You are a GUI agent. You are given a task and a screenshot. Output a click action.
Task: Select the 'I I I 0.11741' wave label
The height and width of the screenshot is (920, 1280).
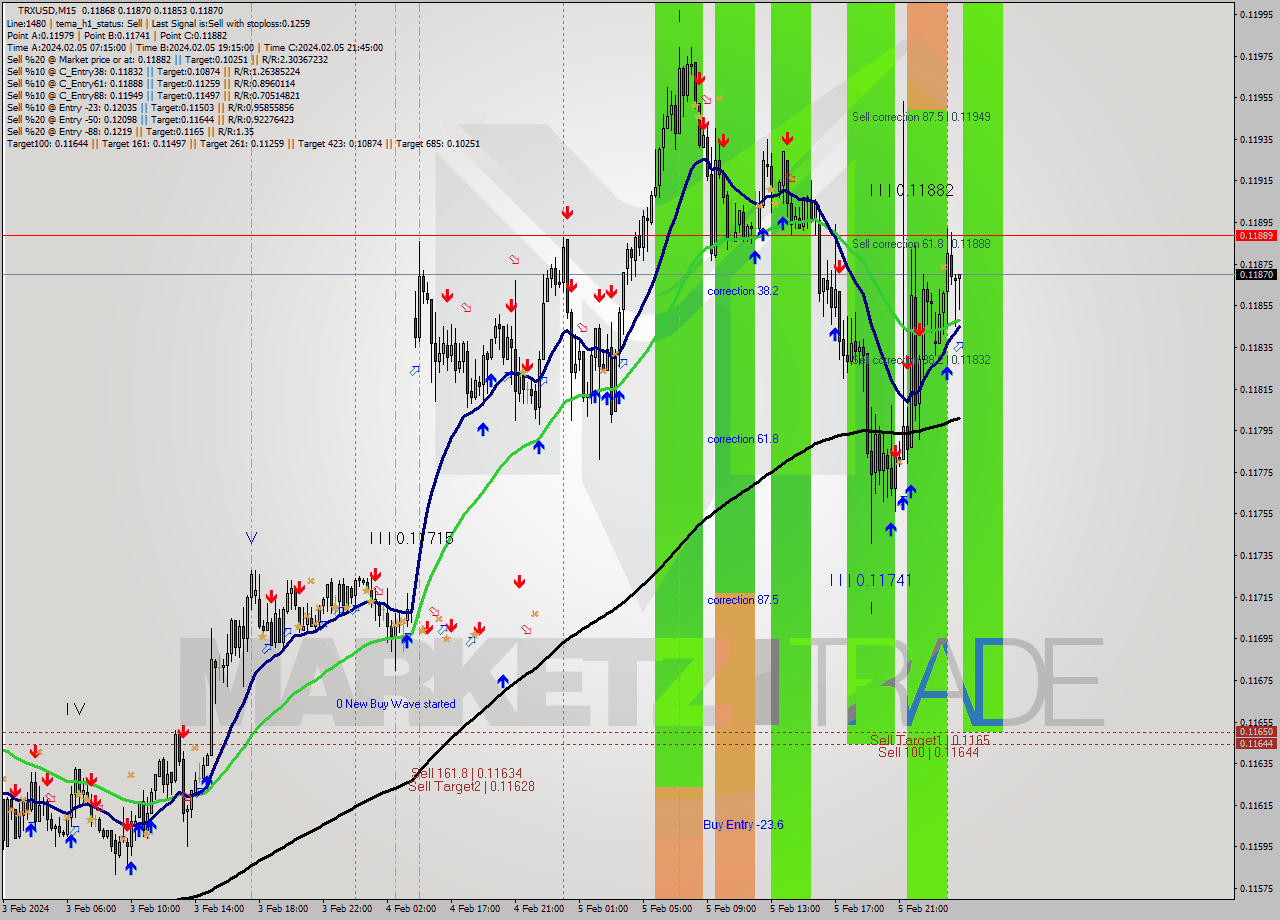point(871,580)
